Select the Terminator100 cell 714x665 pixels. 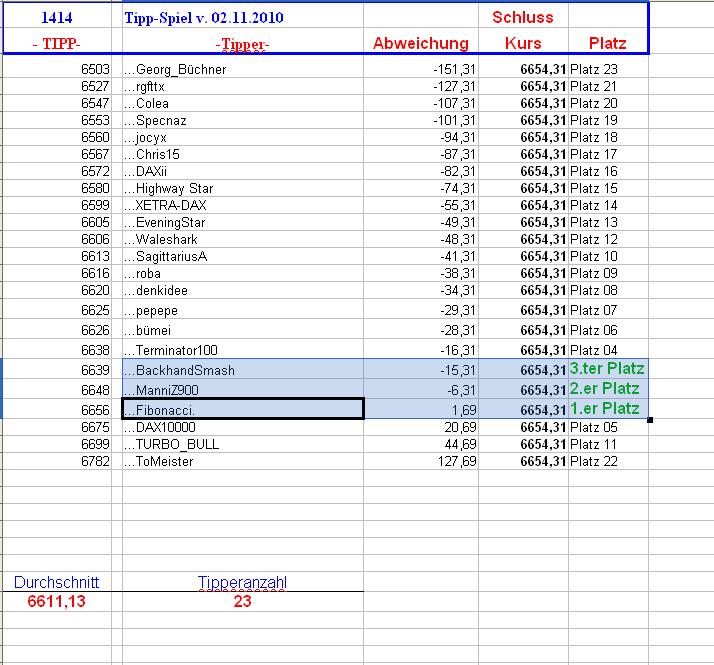click(243, 349)
